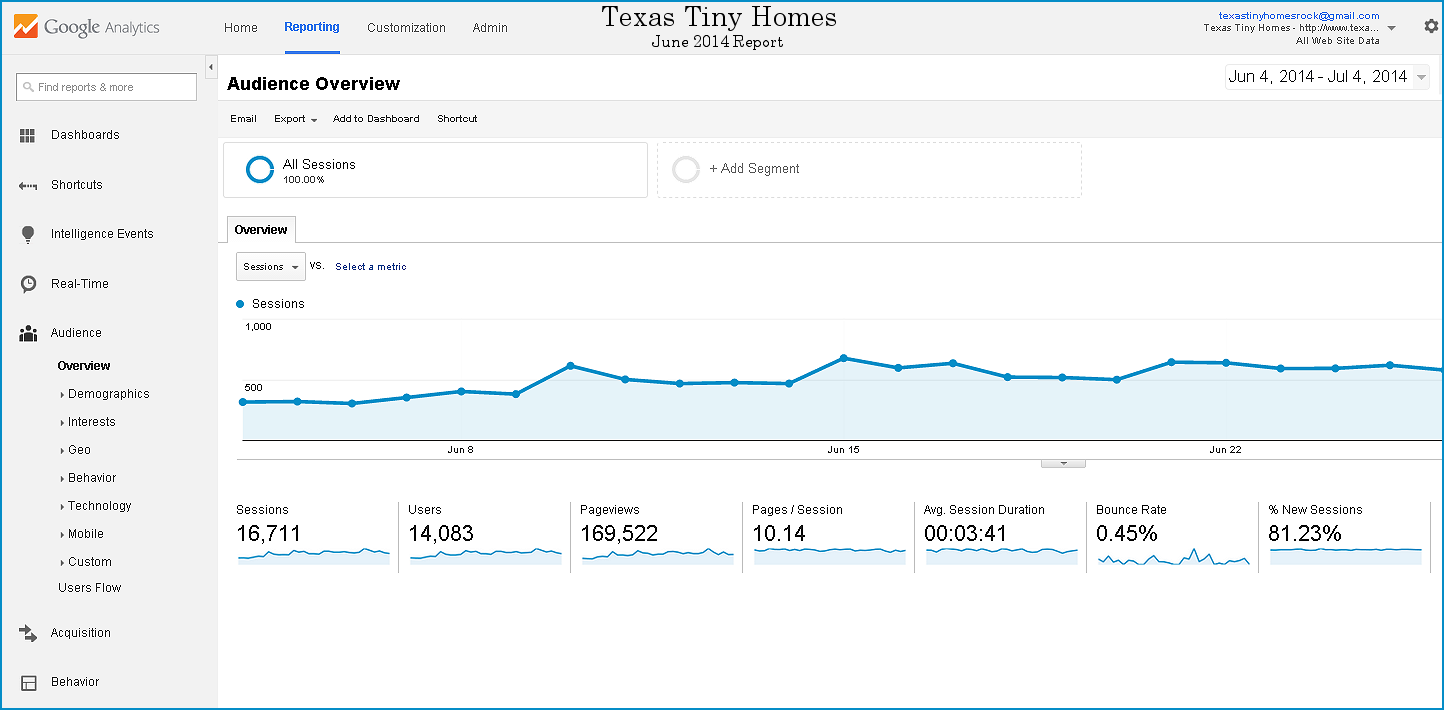The height and width of the screenshot is (710, 1444).
Task: Open the Export dropdown
Action: coord(295,119)
